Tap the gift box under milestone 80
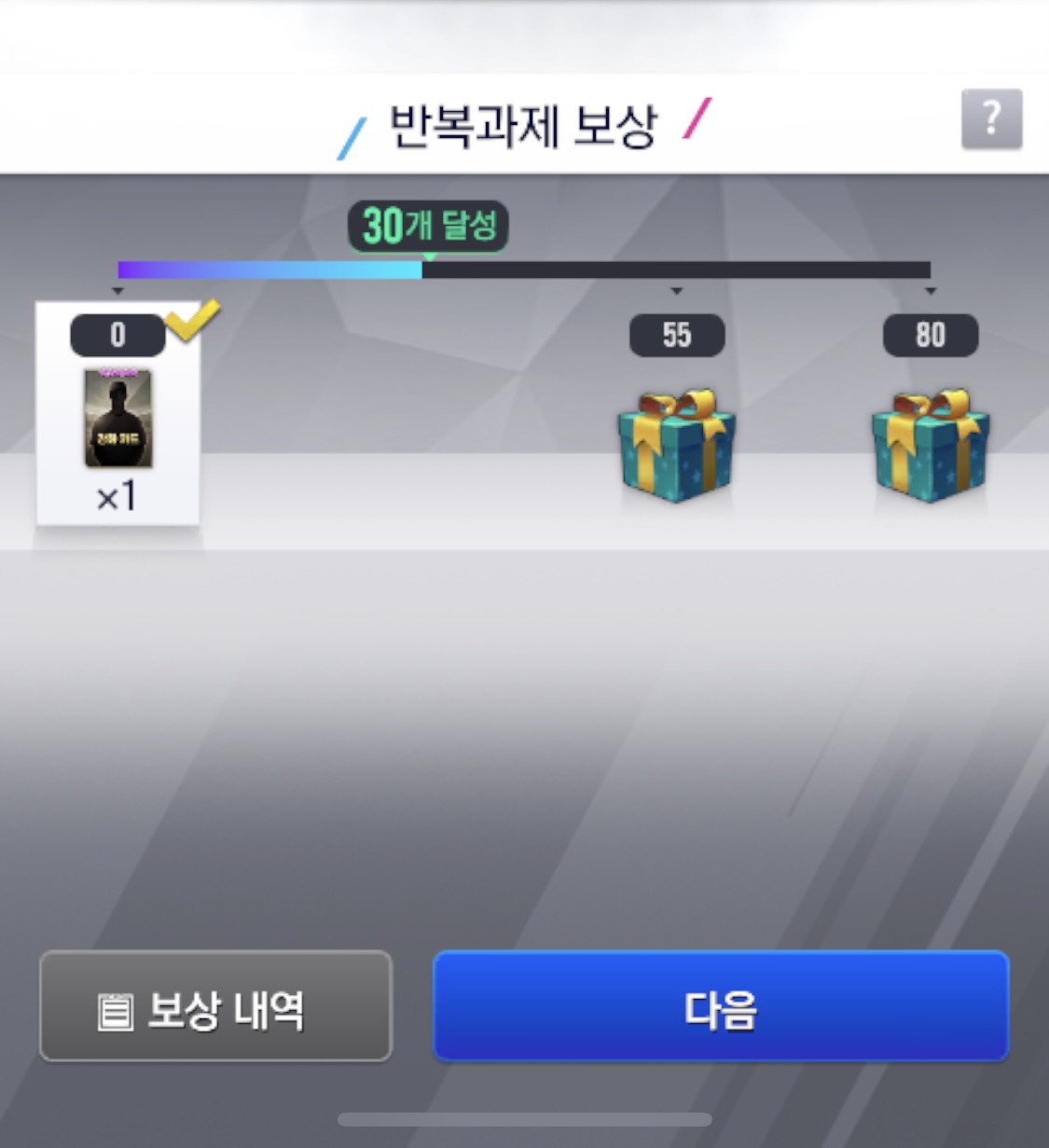Screen dimensions: 1049x1148 point(931,446)
